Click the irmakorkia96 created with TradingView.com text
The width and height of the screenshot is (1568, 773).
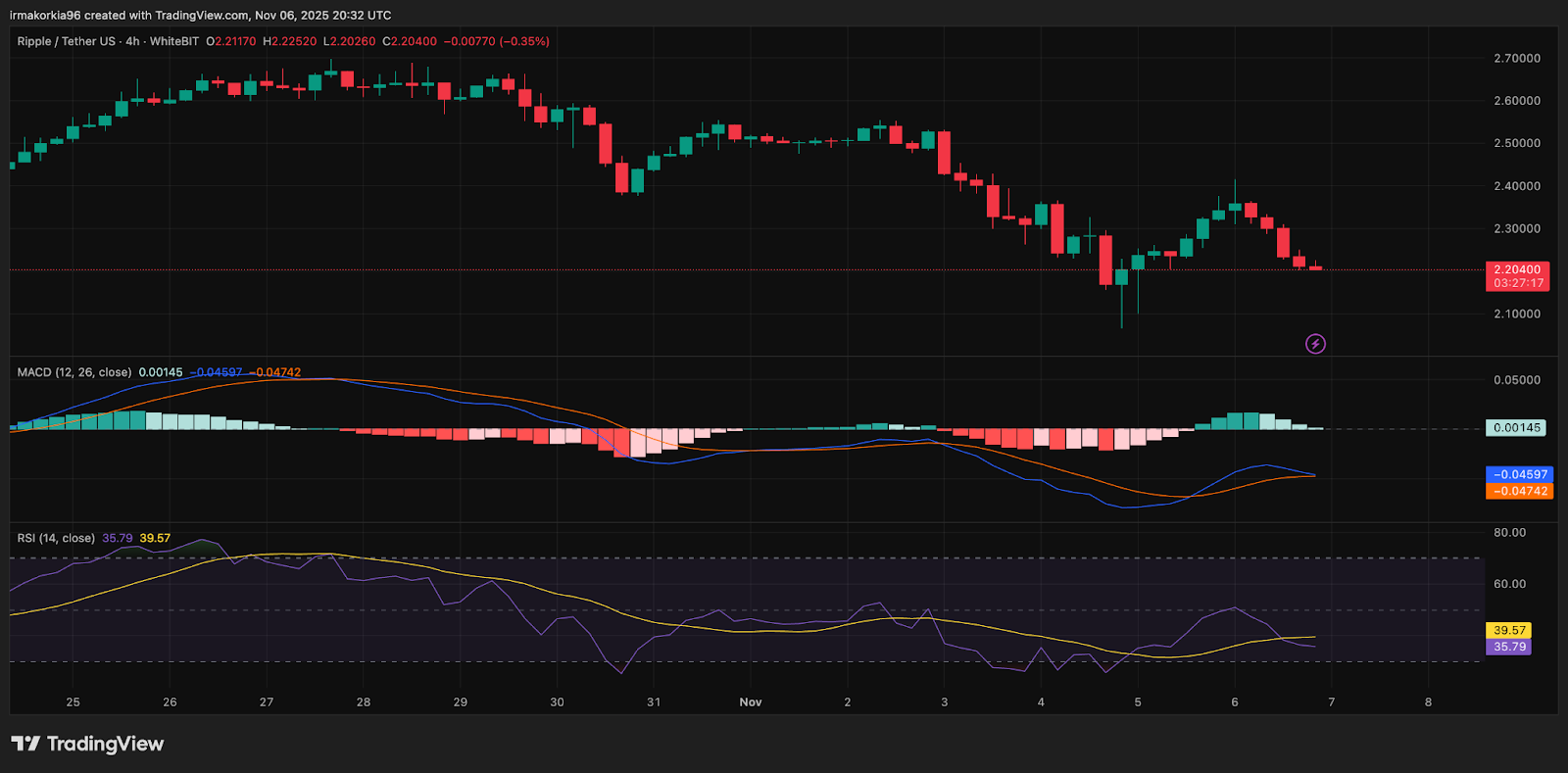coord(200,15)
